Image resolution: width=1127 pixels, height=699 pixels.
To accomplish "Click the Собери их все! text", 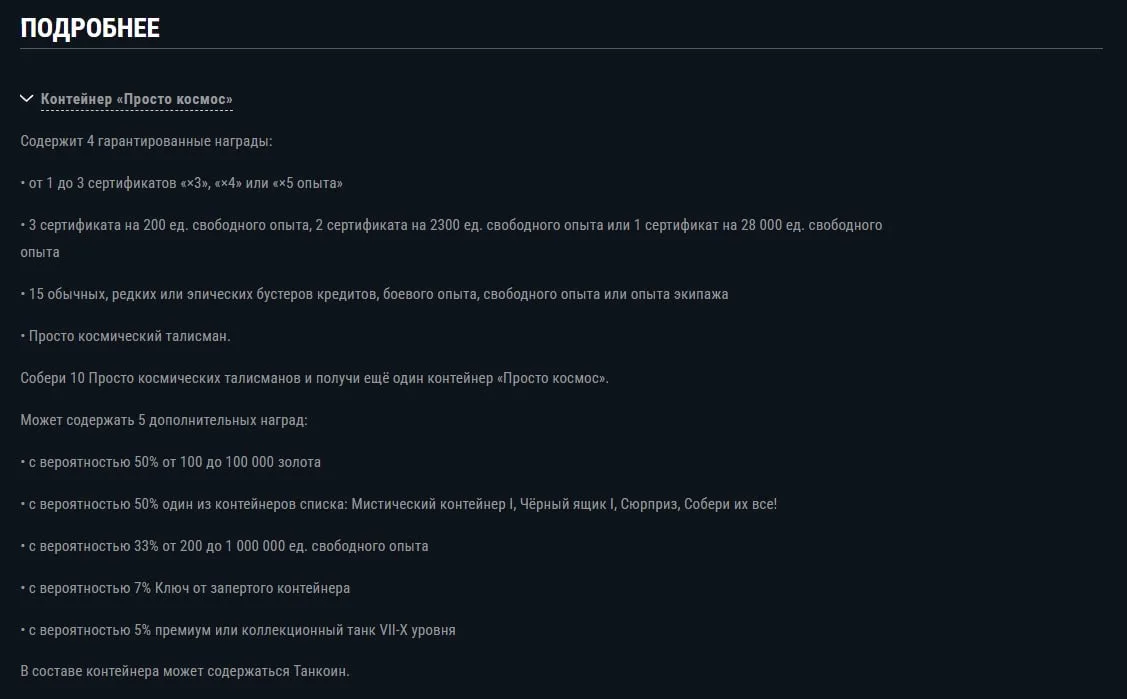I will point(730,504).
